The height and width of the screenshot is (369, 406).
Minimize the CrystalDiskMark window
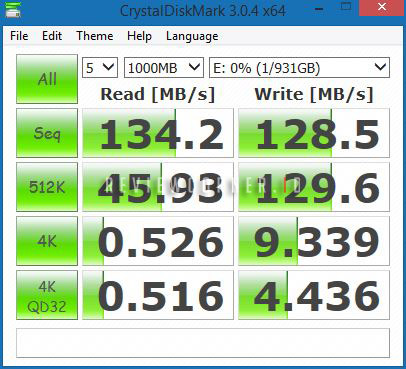(319, 8)
